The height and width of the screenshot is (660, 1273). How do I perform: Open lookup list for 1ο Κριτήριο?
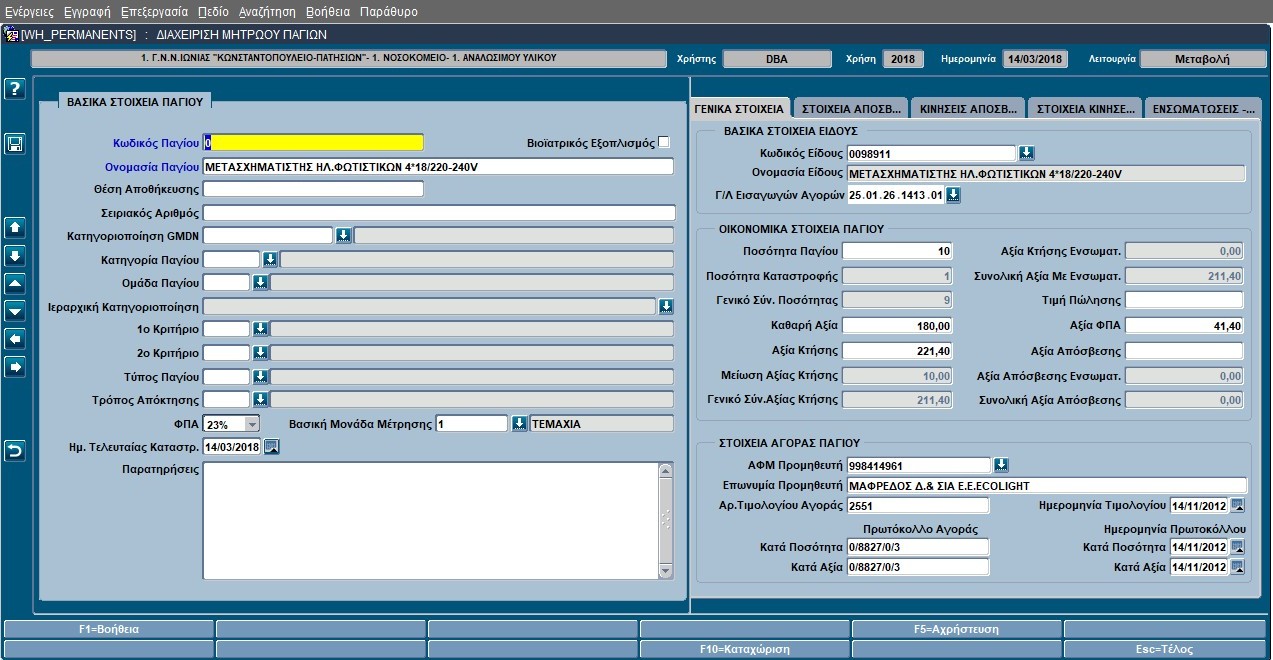point(260,329)
